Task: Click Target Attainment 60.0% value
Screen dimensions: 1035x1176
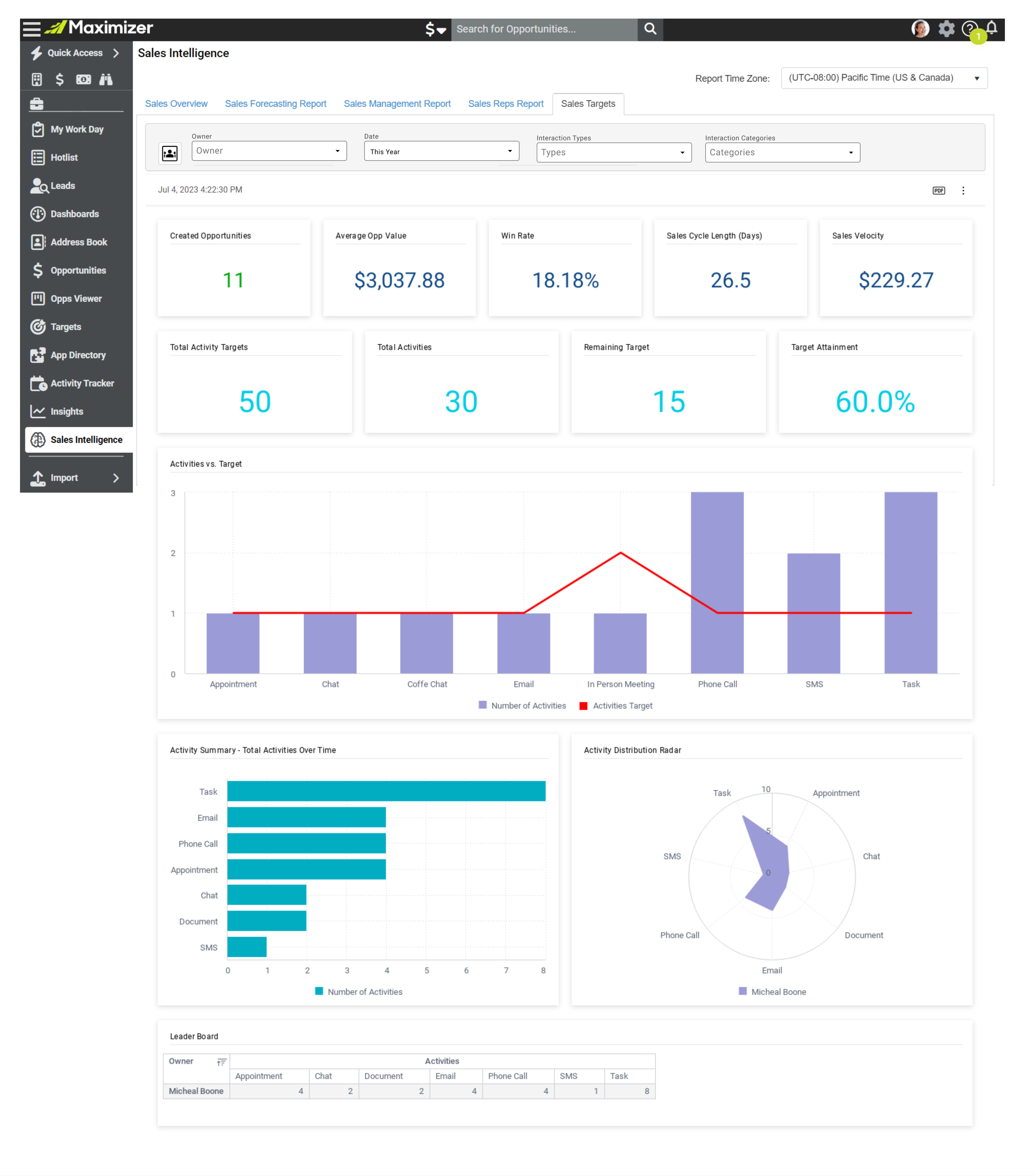Action: (875, 402)
